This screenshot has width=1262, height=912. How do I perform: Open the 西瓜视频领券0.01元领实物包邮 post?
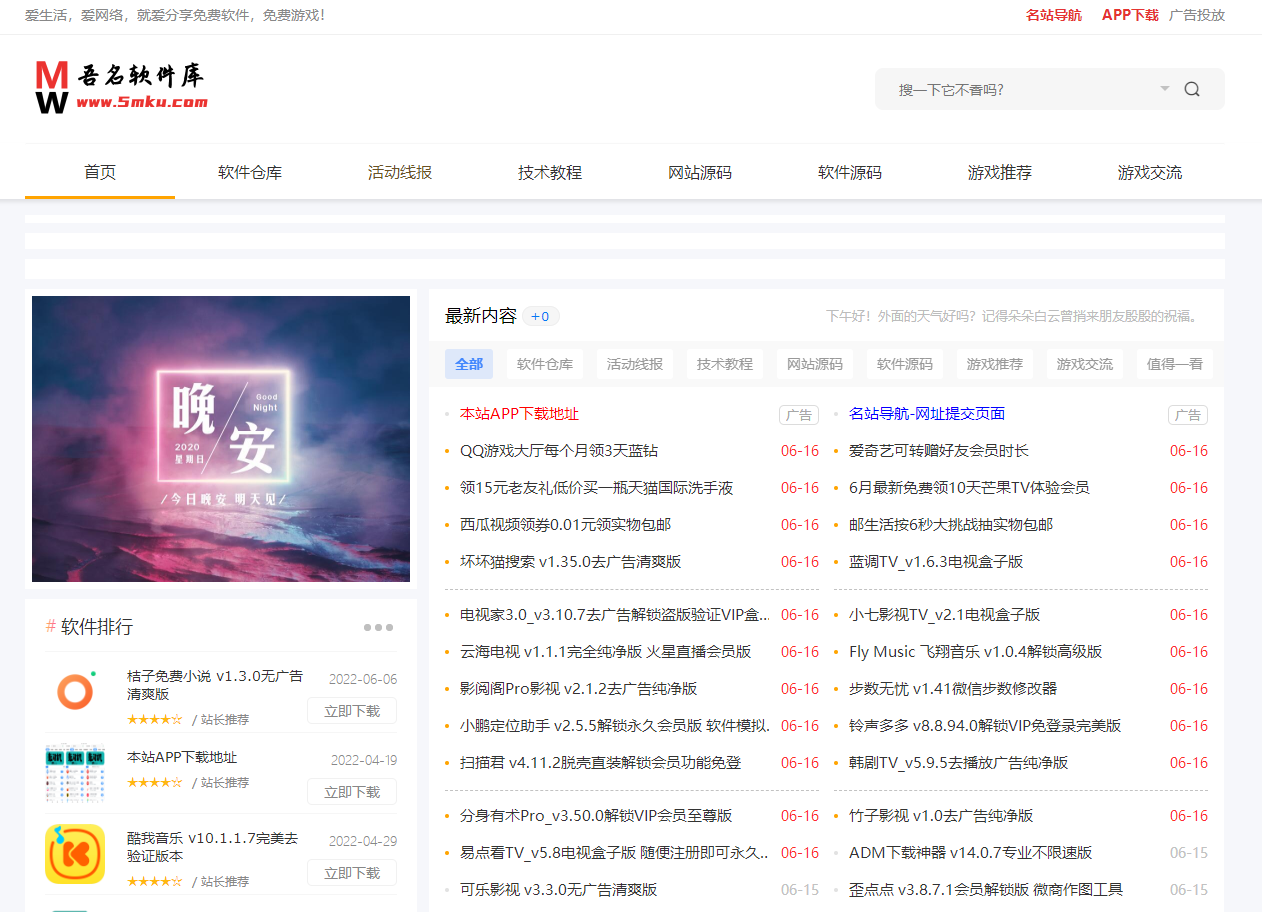(565, 525)
